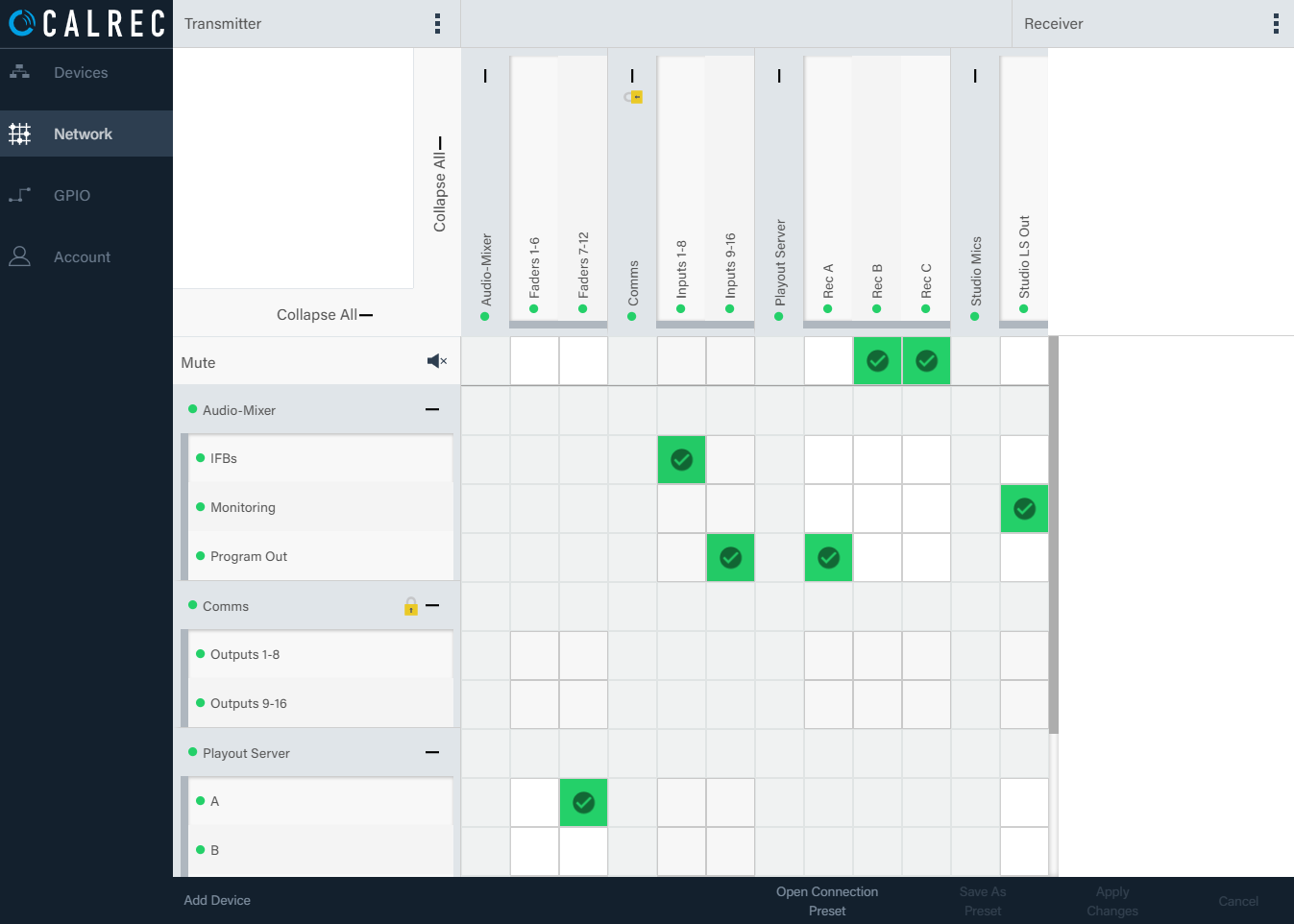Image resolution: width=1294 pixels, height=924 pixels.
Task: Click Add Device
Action: click(217, 900)
